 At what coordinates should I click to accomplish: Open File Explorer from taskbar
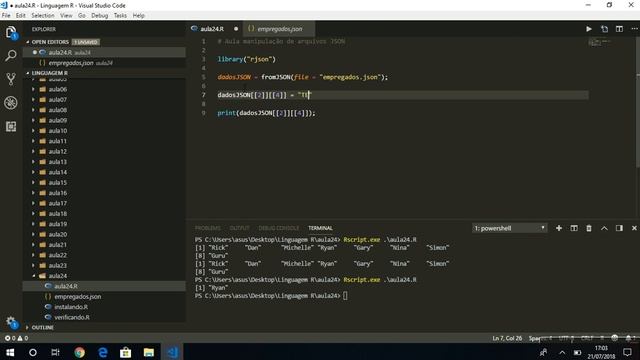tap(149, 352)
